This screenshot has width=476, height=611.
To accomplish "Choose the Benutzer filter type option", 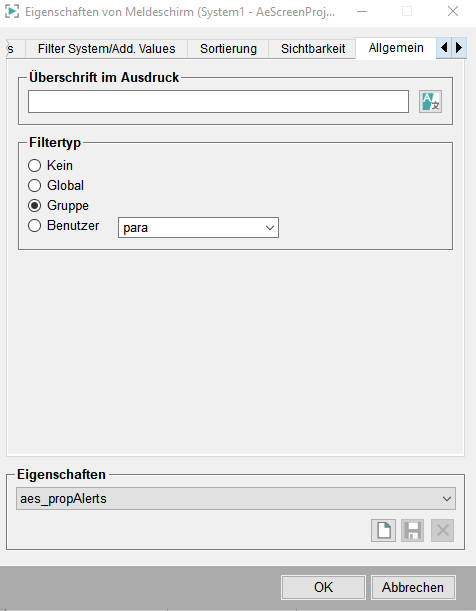I will click(34, 226).
